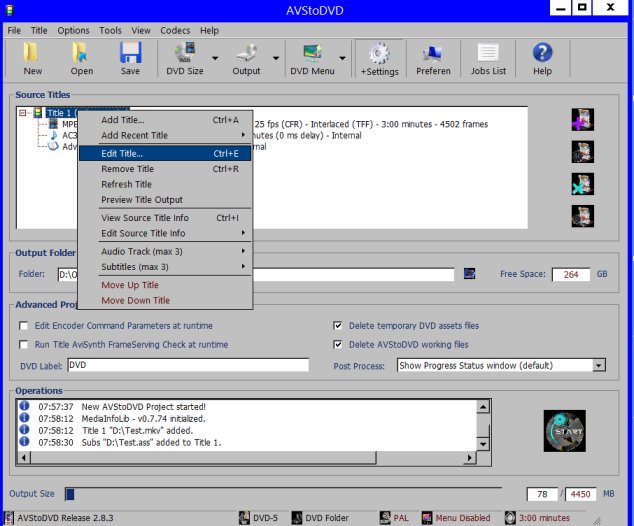Expand the Add Recent Title submenu

click(x=165, y=135)
